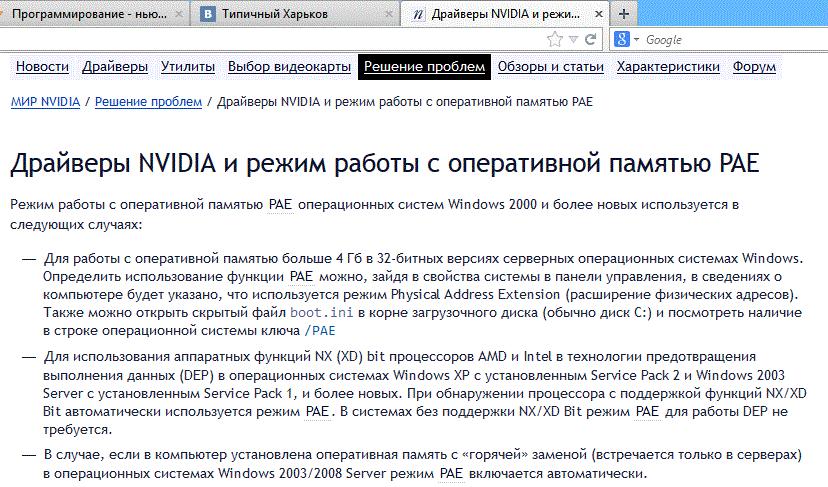The height and width of the screenshot is (487, 828).
Task: Click the PAE abbreviation in the intro paragraph
Action: pyautogui.click(x=280, y=204)
